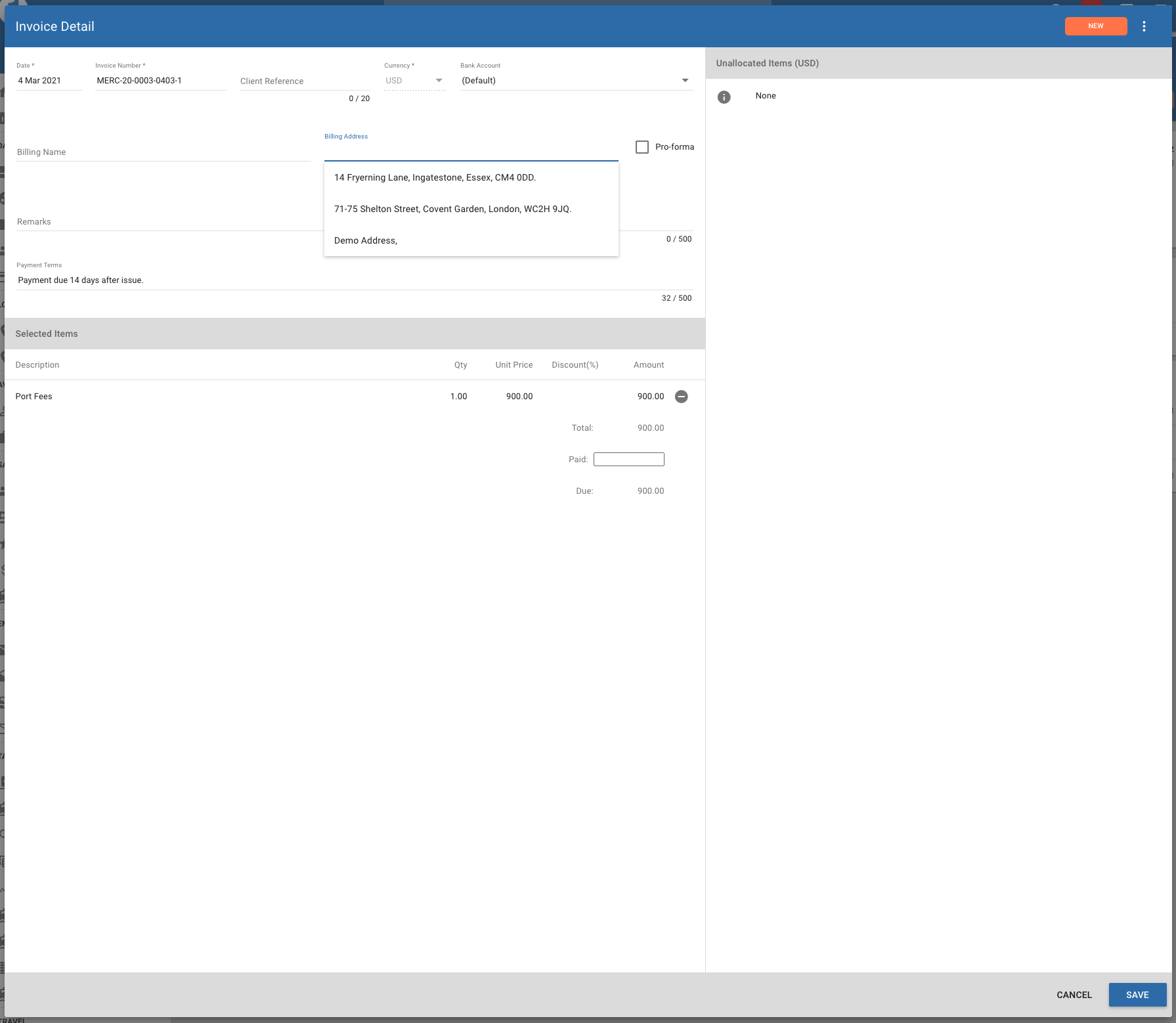1176x1023 pixels.
Task: Edit the Payment Terms text
Action: 355,280
